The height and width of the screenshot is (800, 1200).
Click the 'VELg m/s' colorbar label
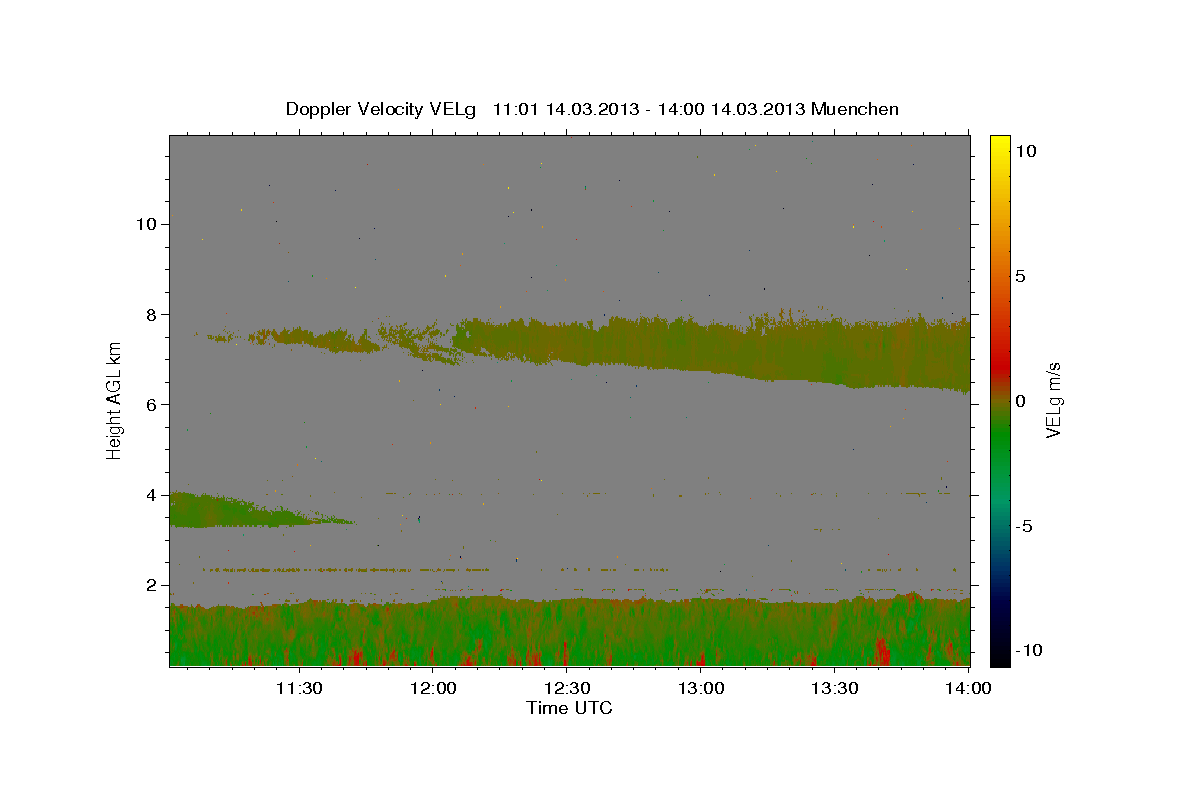1053,400
